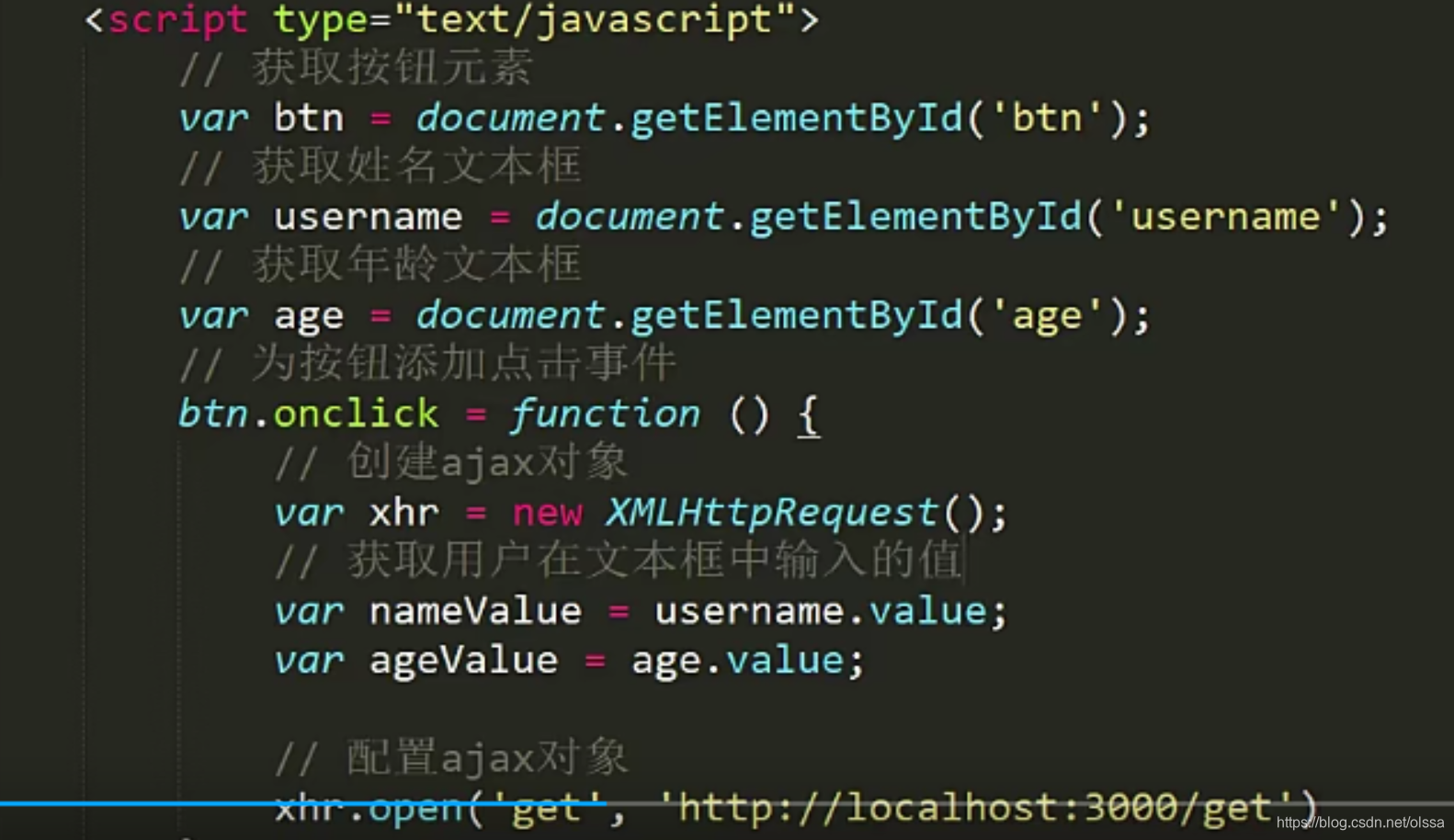Click the opening script tag line
The height and width of the screenshot is (840, 1454).
tap(451, 19)
